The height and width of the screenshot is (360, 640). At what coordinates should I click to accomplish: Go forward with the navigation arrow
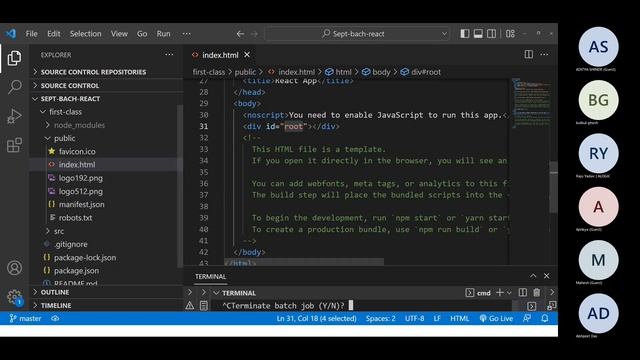(x=254, y=34)
